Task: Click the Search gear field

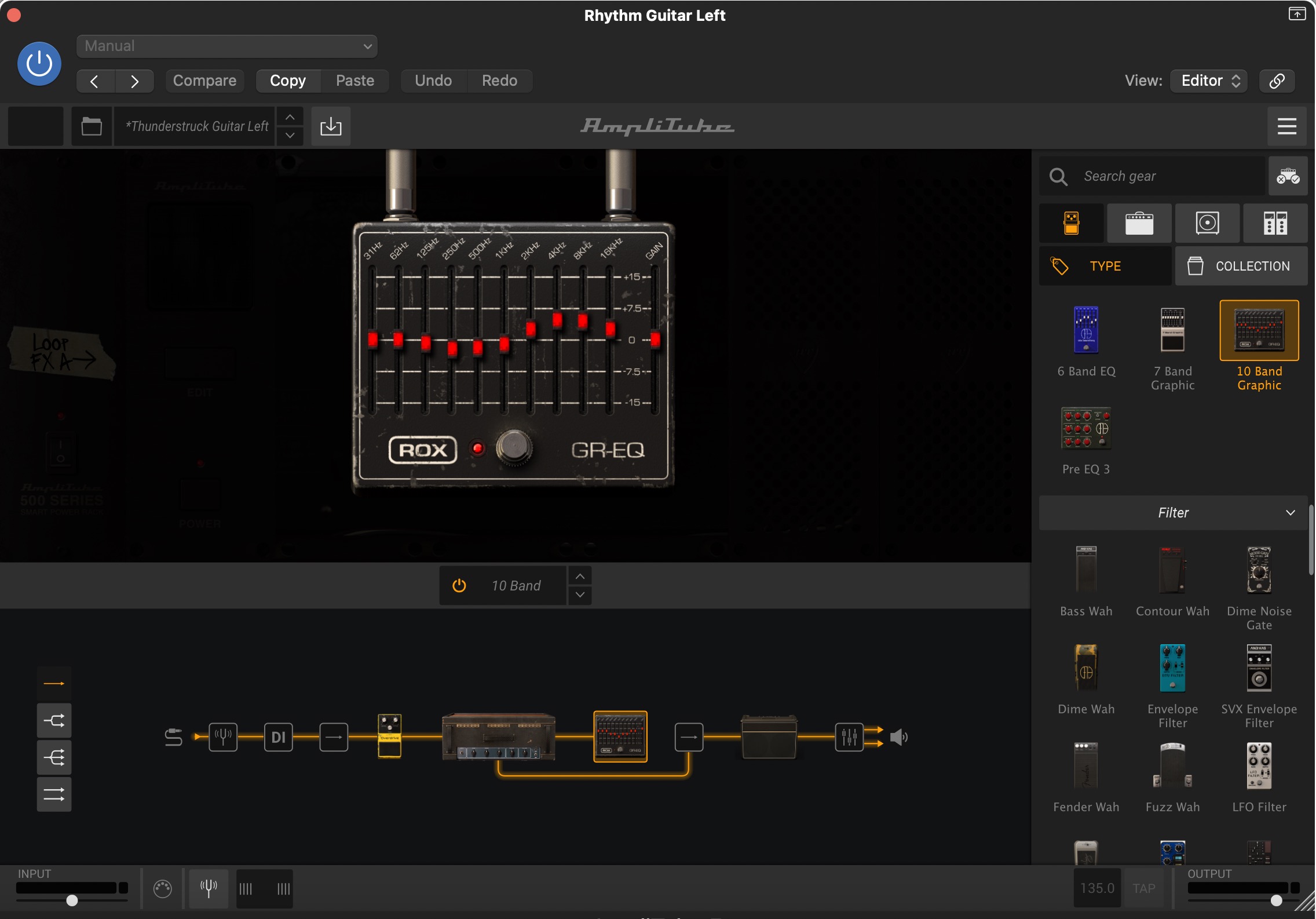Action: 1153,176
